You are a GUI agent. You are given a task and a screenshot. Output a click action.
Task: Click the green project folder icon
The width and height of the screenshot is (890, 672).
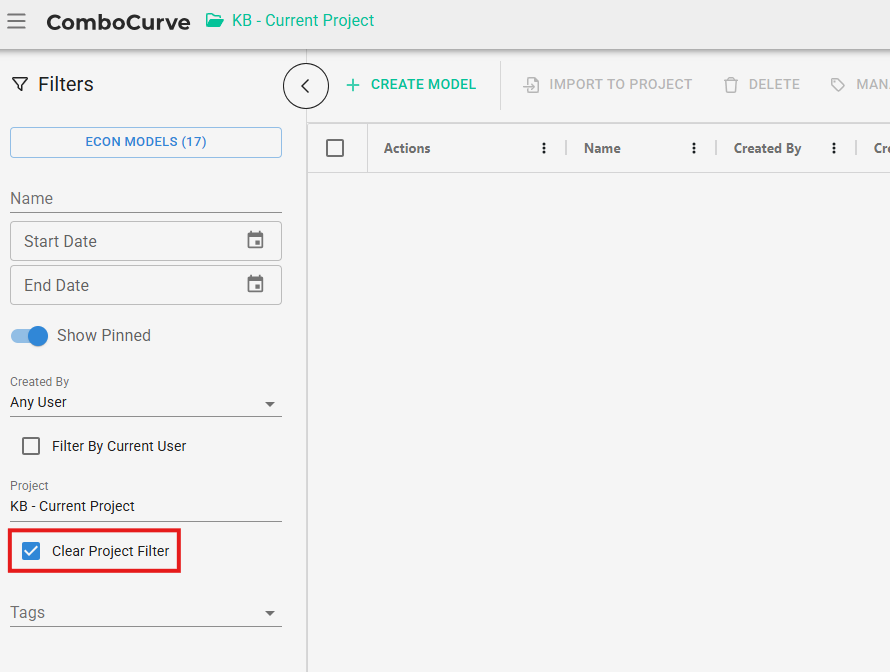215,21
